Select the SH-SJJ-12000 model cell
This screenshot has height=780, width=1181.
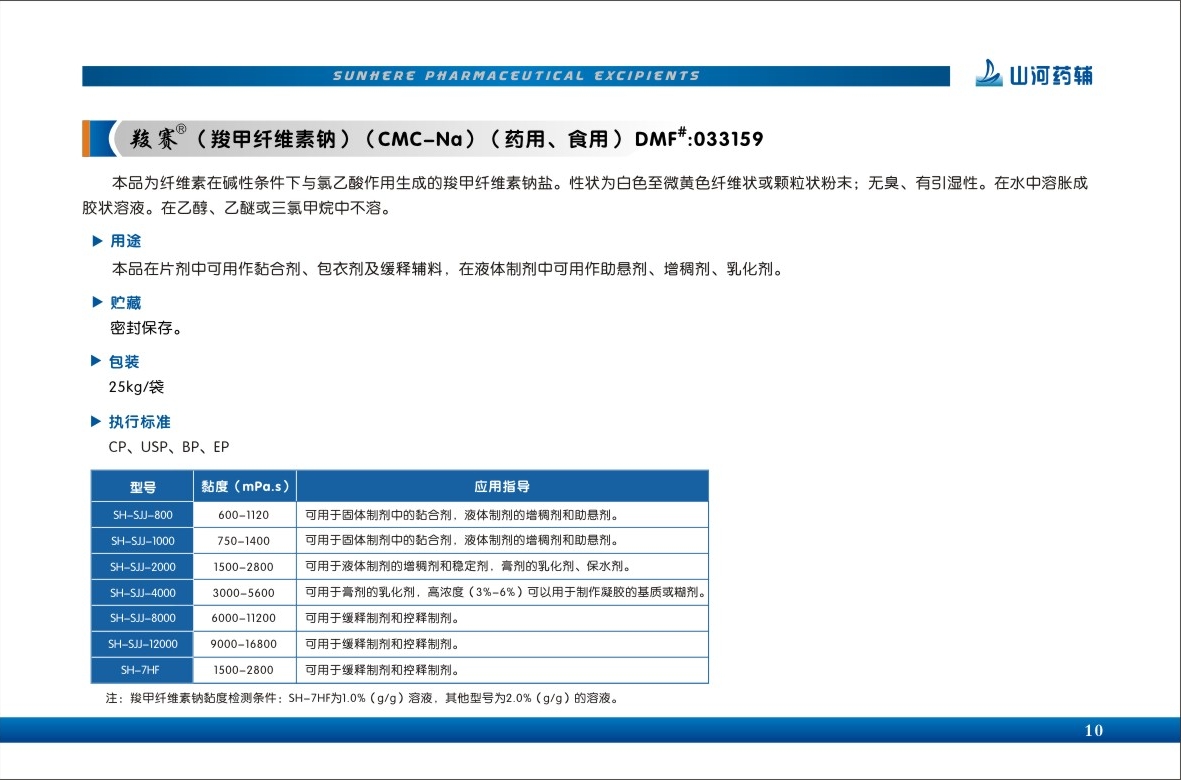(142, 644)
